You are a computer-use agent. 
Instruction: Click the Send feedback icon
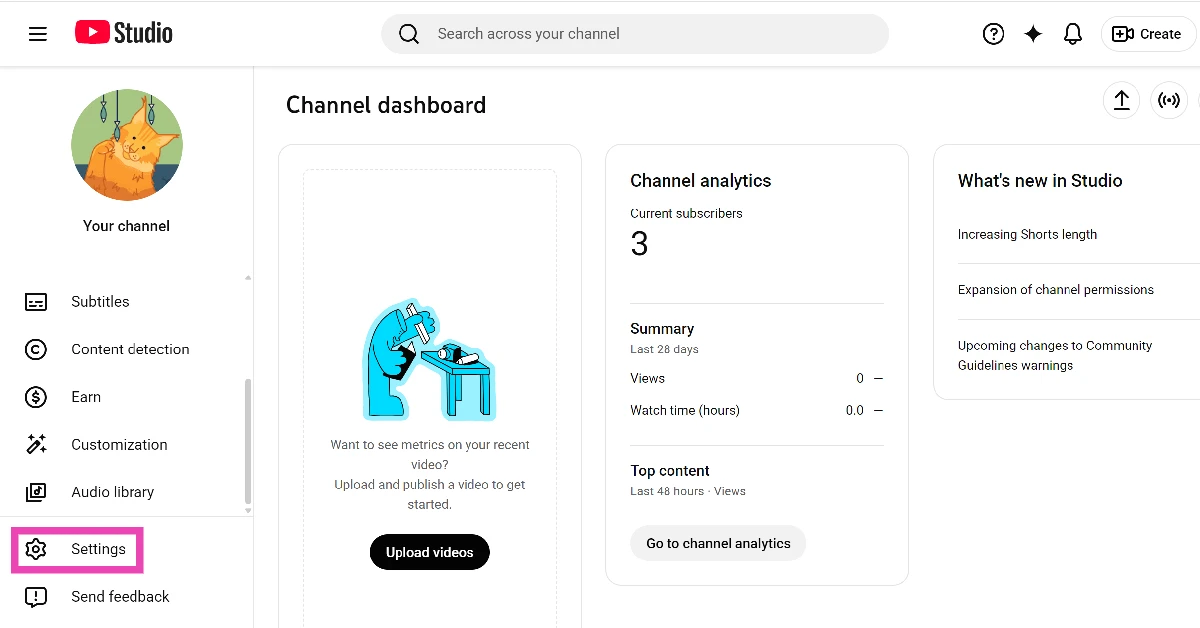(36, 596)
